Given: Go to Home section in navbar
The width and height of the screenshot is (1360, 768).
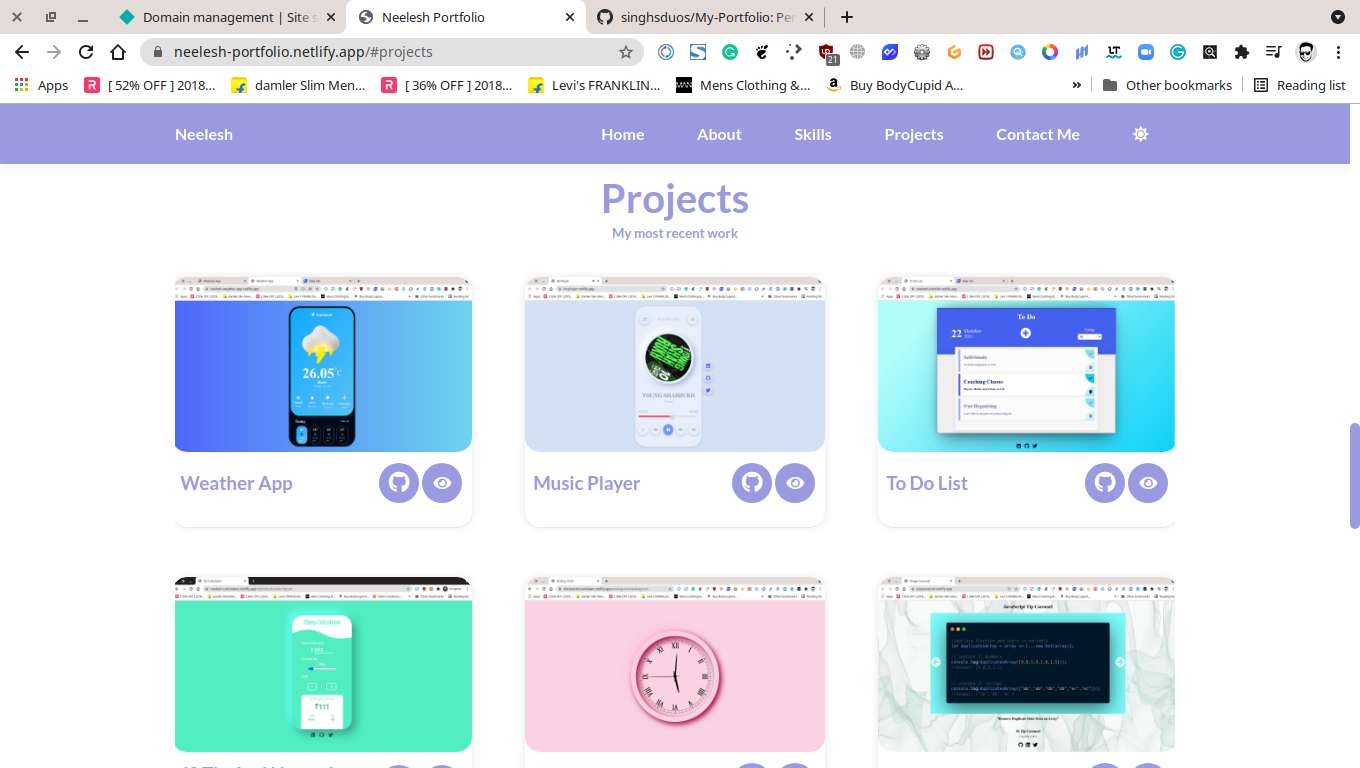Looking at the screenshot, I should (623, 134).
